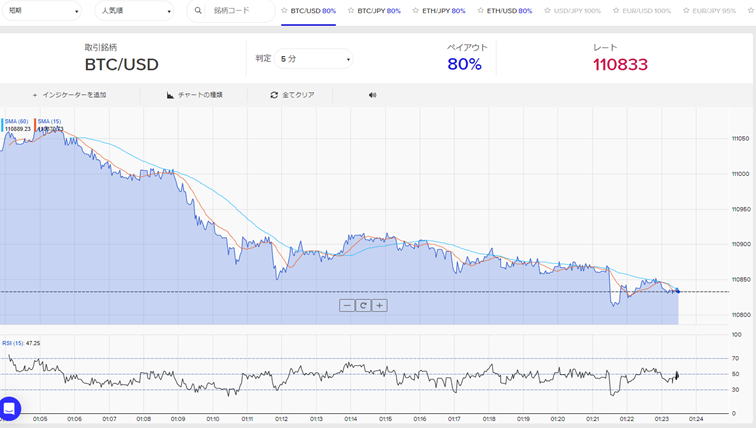
Task: Toggle favorite star for BTC/USD
Action: click(x=284, y=11)
